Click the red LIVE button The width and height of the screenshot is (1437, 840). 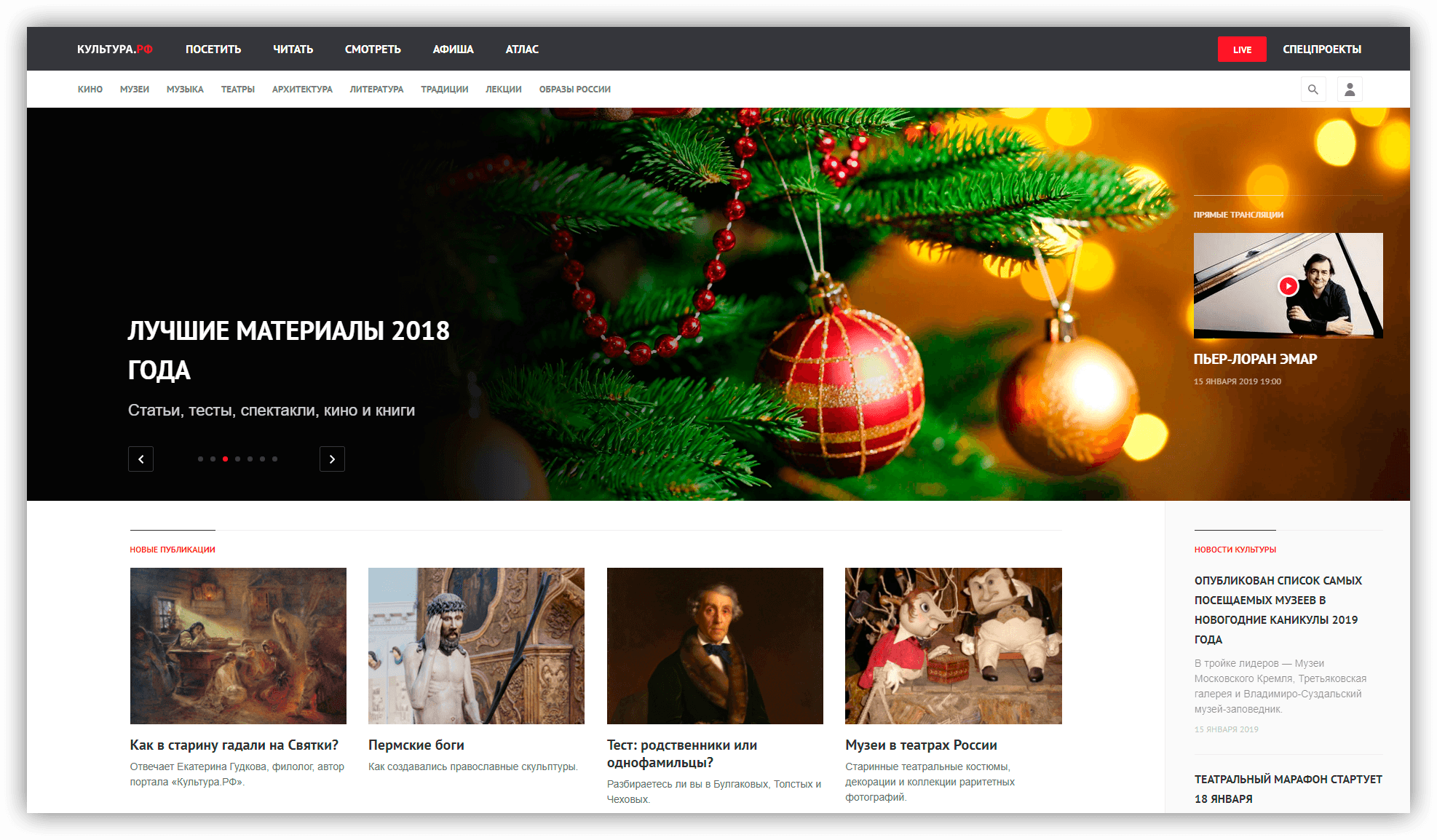pos(1242,49)
